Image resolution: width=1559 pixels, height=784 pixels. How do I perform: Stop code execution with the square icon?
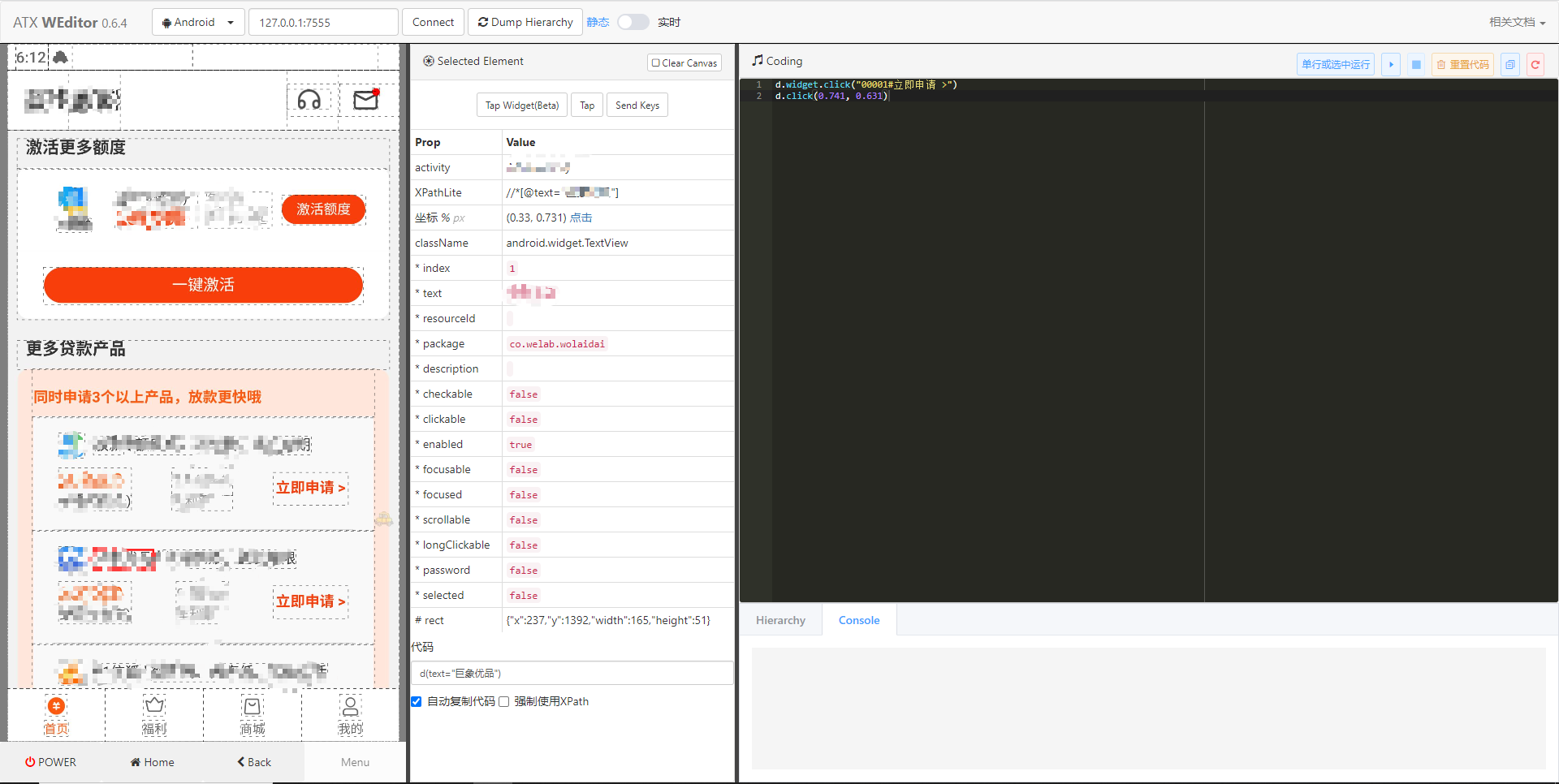[1416, 64]
